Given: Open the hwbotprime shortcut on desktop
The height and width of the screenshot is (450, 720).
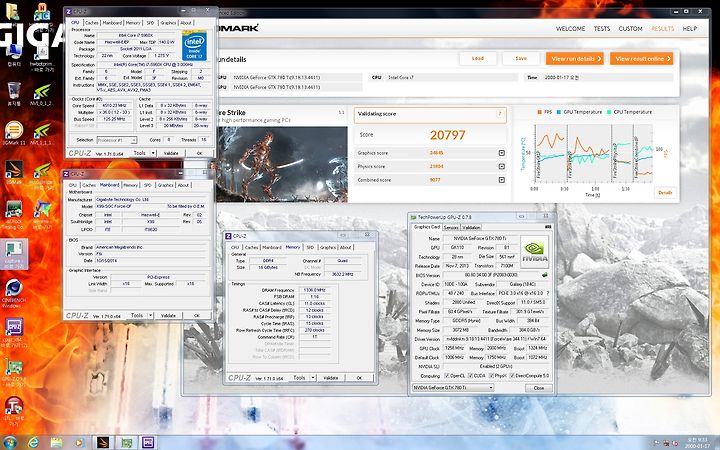Looking at the screenshot, I should (x=42, y=57).
